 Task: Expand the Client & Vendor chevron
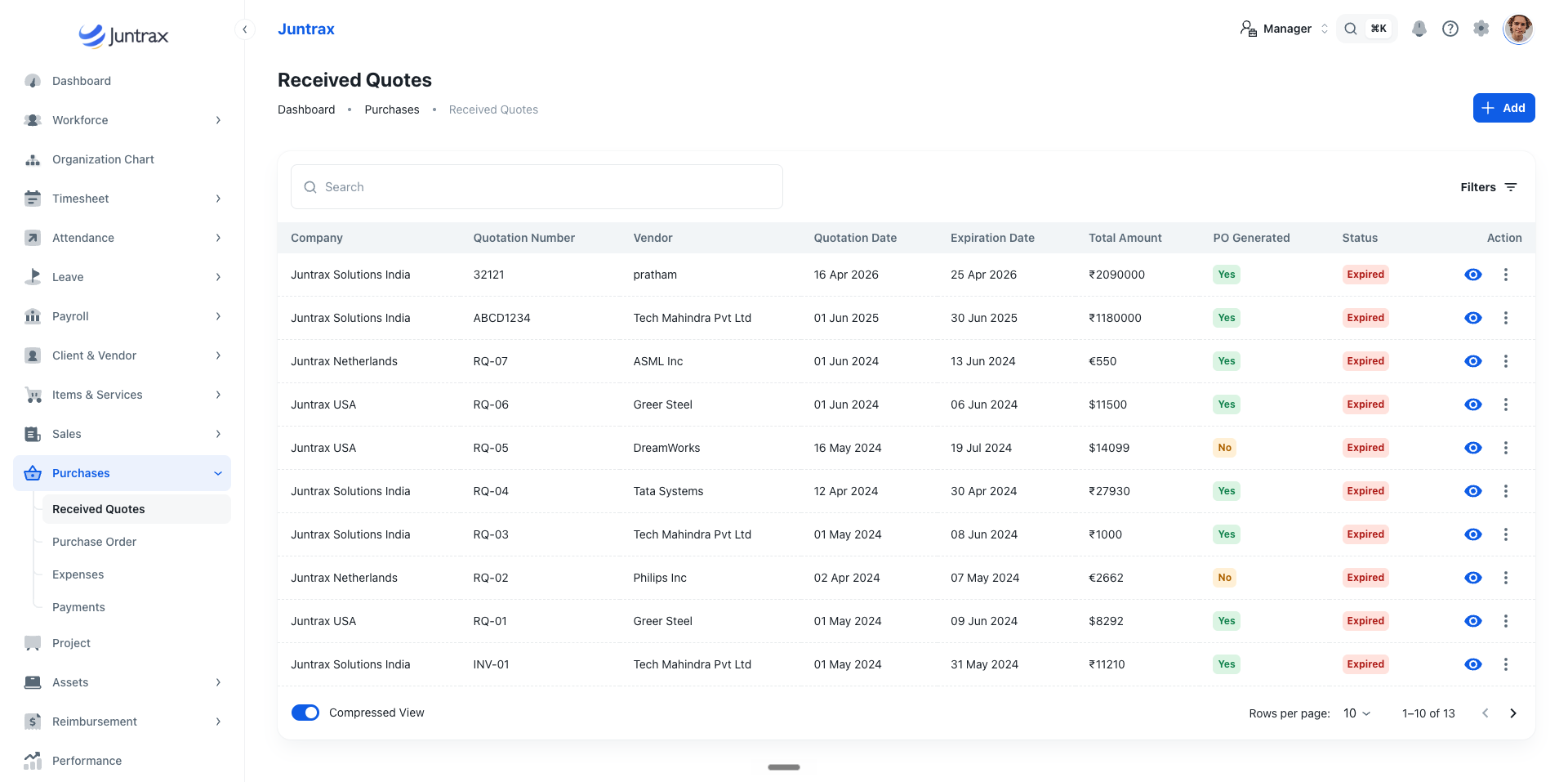[x=218, y=355]
